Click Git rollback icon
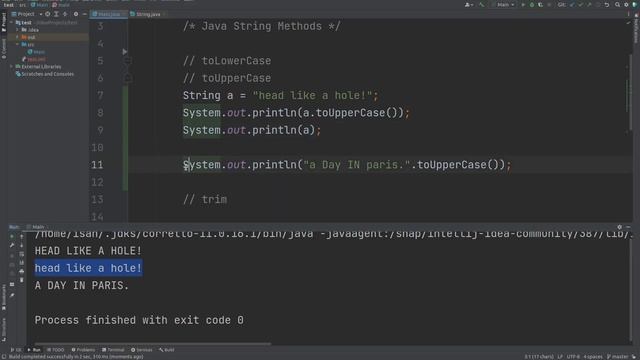640x360 pixels. click(607, 4)
